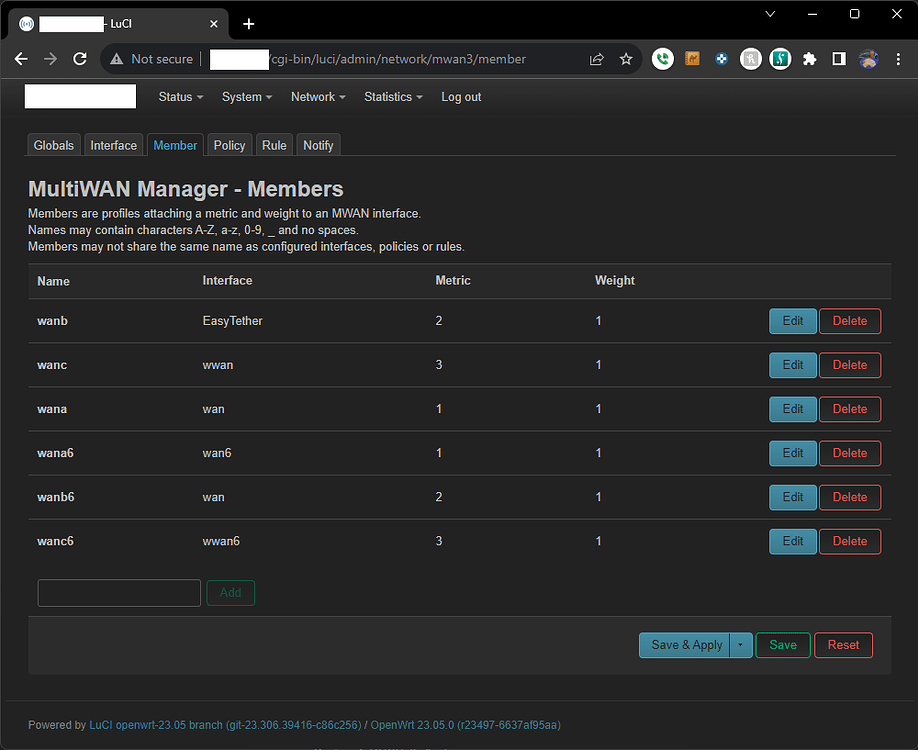Click the new member name input field
The height and width of the screenshot is (750, 918).
point(119,593)
